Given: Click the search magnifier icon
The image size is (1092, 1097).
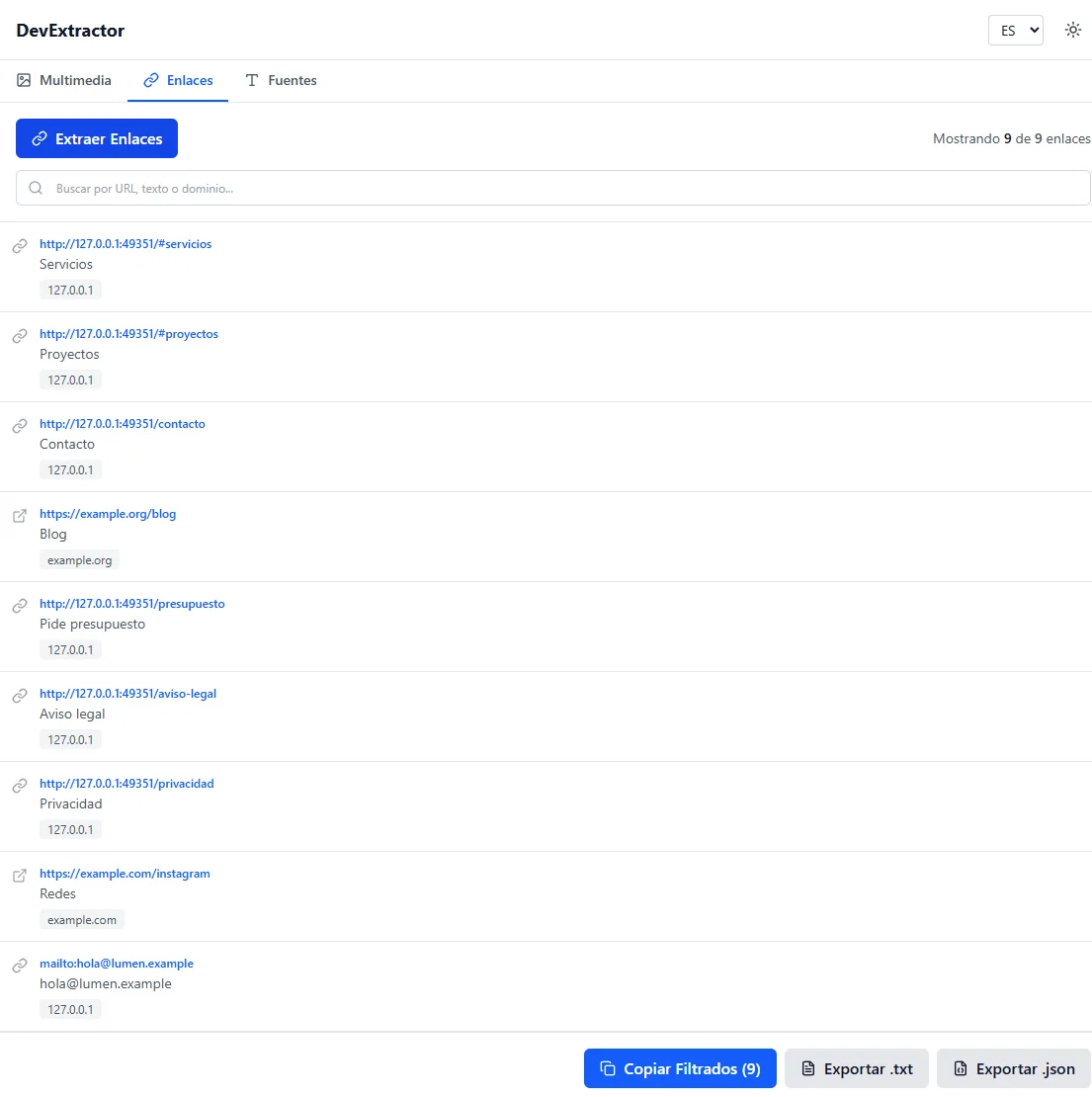Looking at the screenshot, I should pyautogui.click(x=36, y=188).
